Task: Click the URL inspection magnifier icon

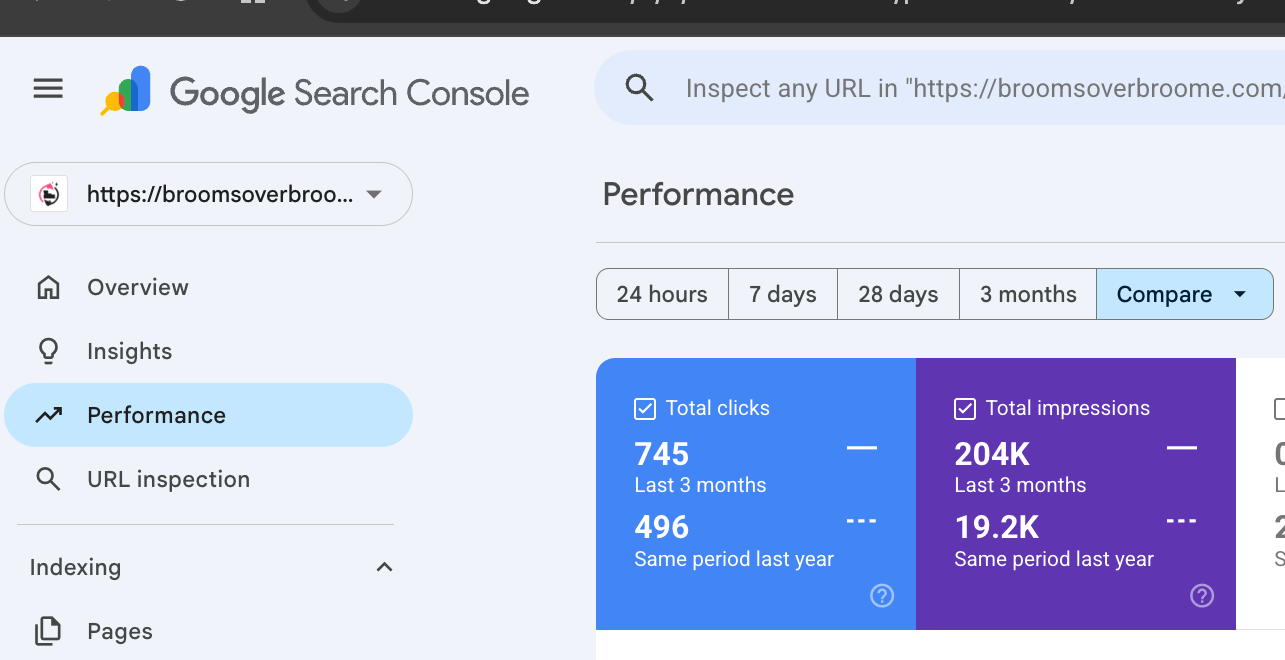Action: click(48, 479)
